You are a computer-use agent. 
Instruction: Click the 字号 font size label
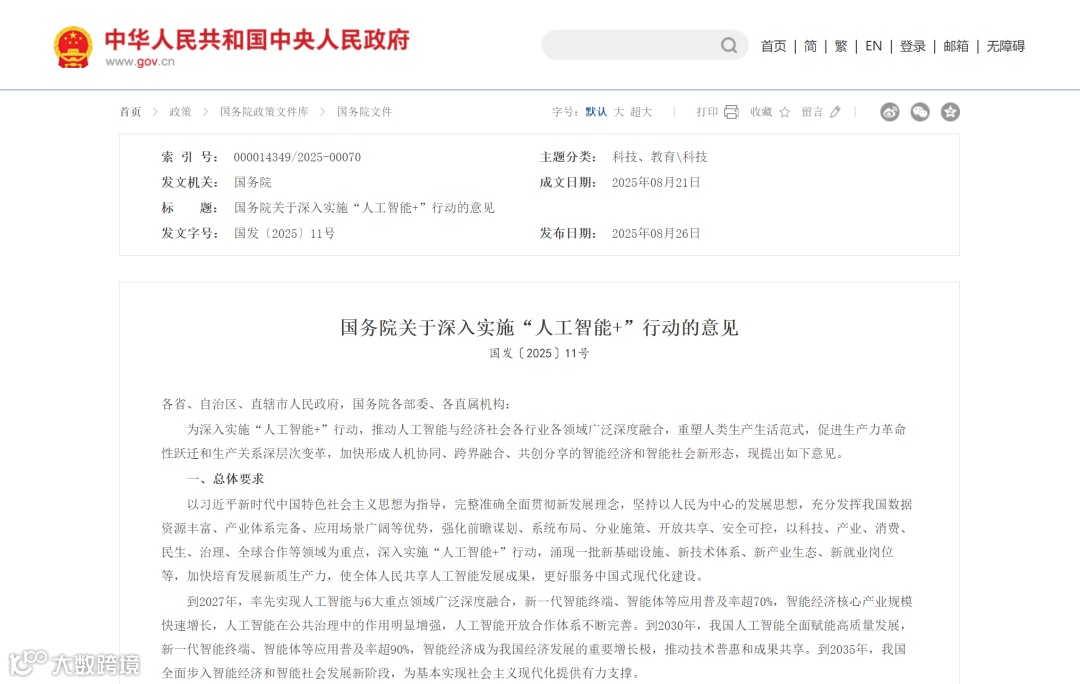tap(564, 112)
